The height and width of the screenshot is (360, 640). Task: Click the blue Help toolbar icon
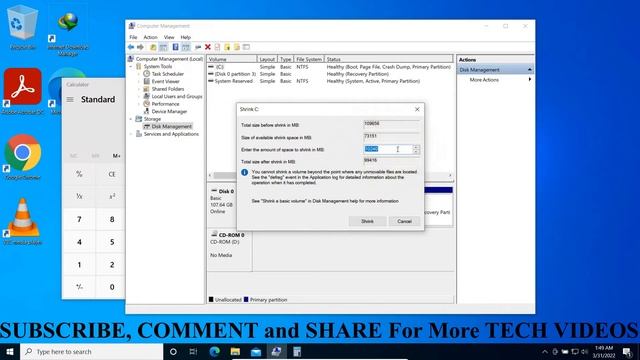tap(176, 47)
